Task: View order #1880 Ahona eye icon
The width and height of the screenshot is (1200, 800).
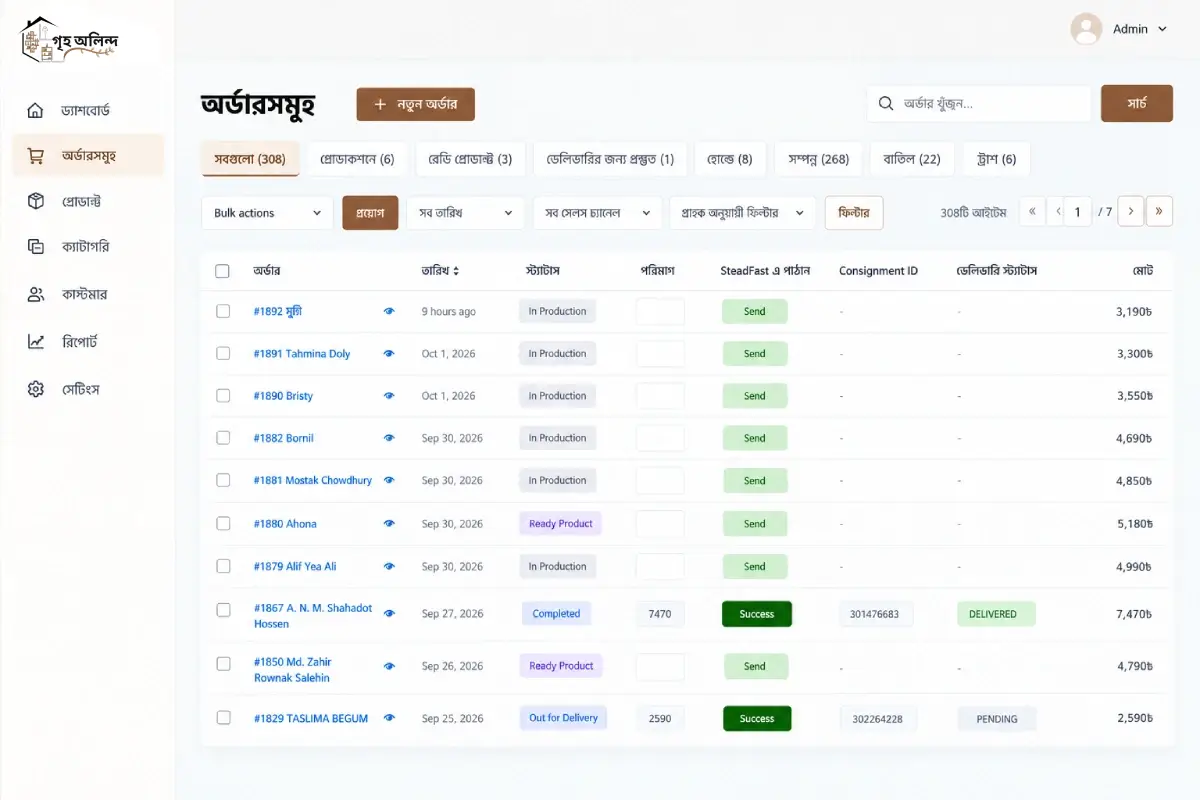Action: [x=389, y=523]
